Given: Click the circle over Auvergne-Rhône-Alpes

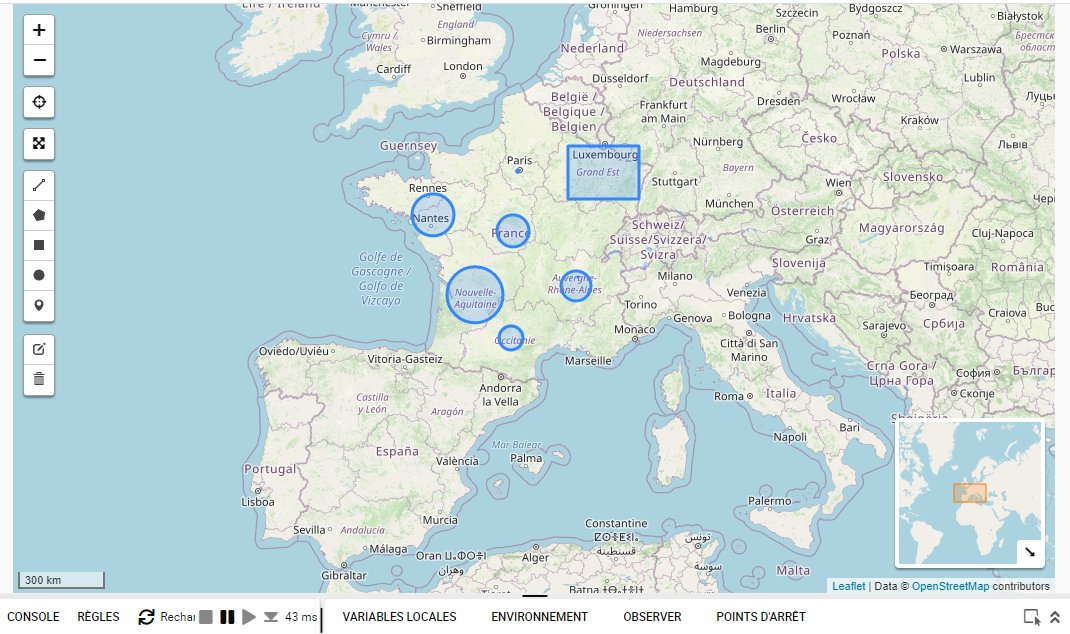Looking at the screenshot, I should pyautogui.click(x=575, y=286).
